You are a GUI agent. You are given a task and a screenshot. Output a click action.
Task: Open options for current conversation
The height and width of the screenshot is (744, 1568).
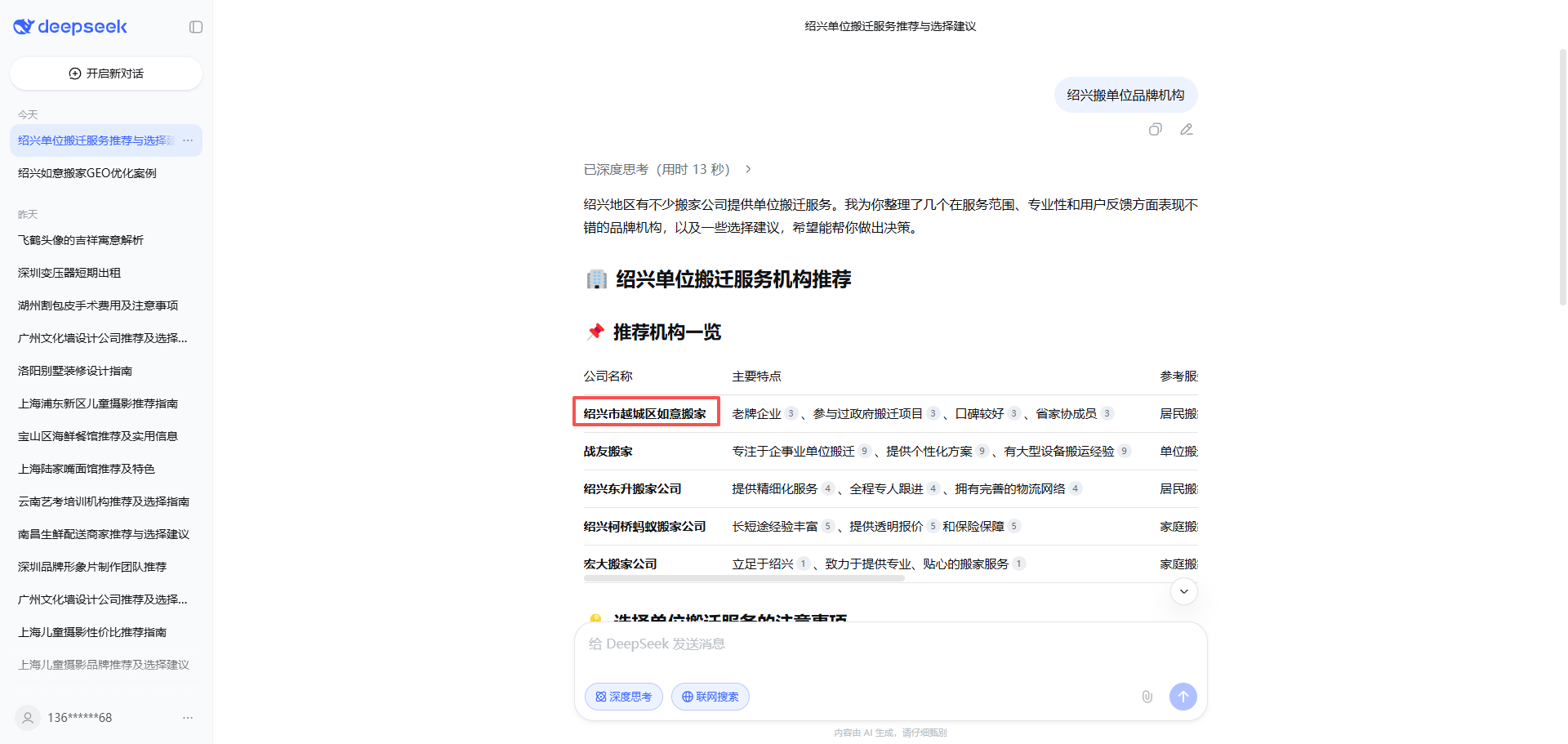coord(188,140)
